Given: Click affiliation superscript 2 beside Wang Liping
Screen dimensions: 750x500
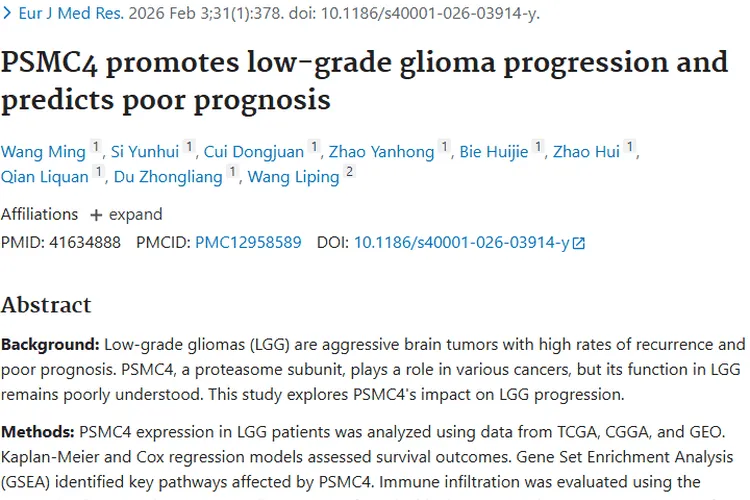Looking at the screenshot, I should click(x=349, y=173).
